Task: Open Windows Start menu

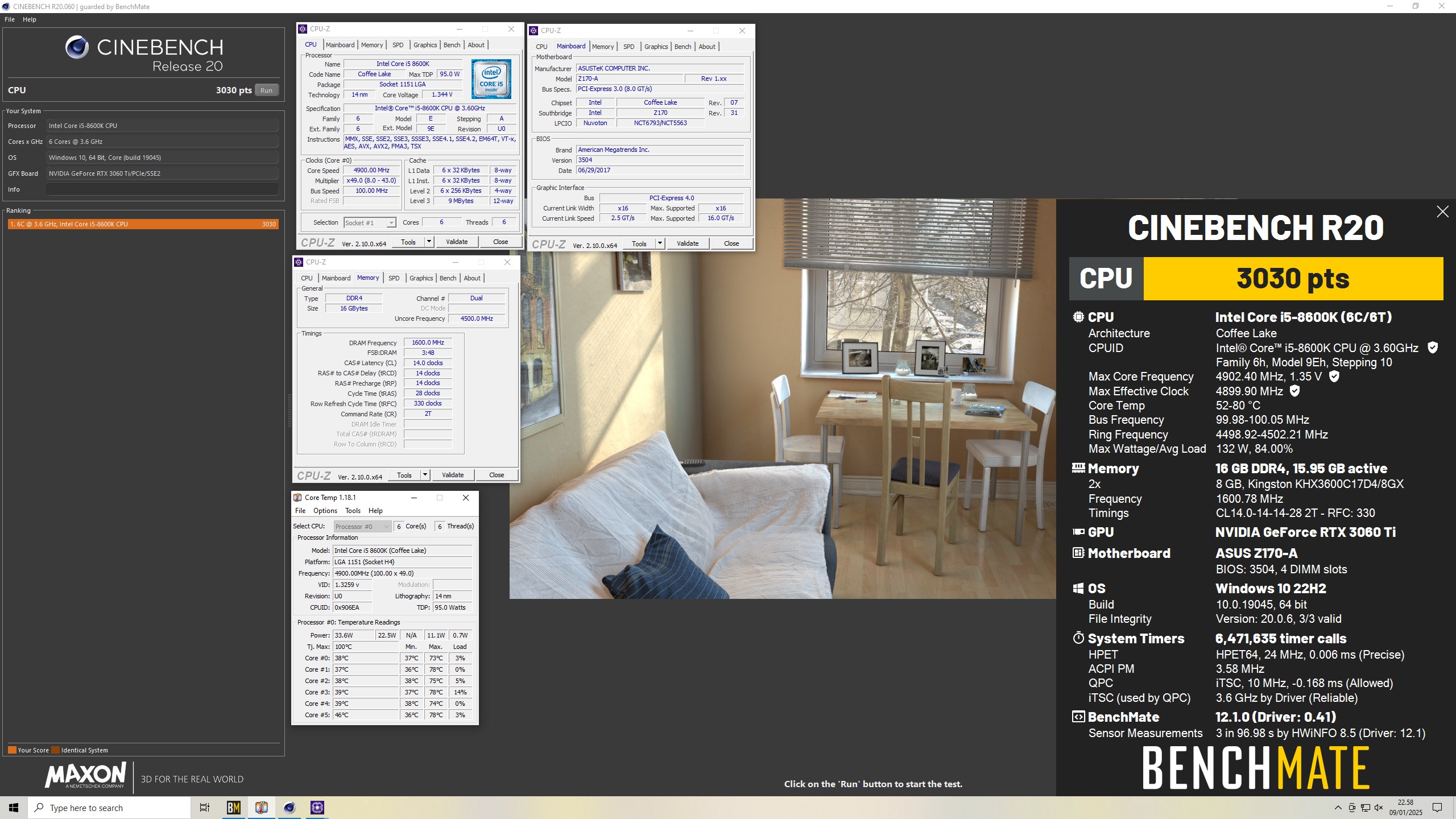Action: click(x=14, y=808)
